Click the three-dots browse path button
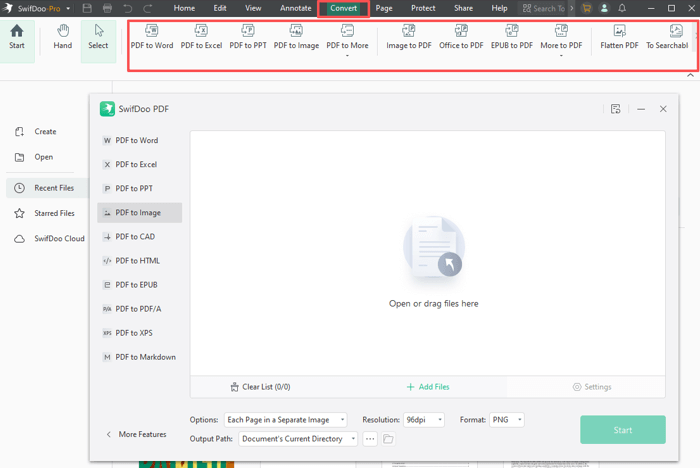Screen dimensions: 700x468 (370, 439)
